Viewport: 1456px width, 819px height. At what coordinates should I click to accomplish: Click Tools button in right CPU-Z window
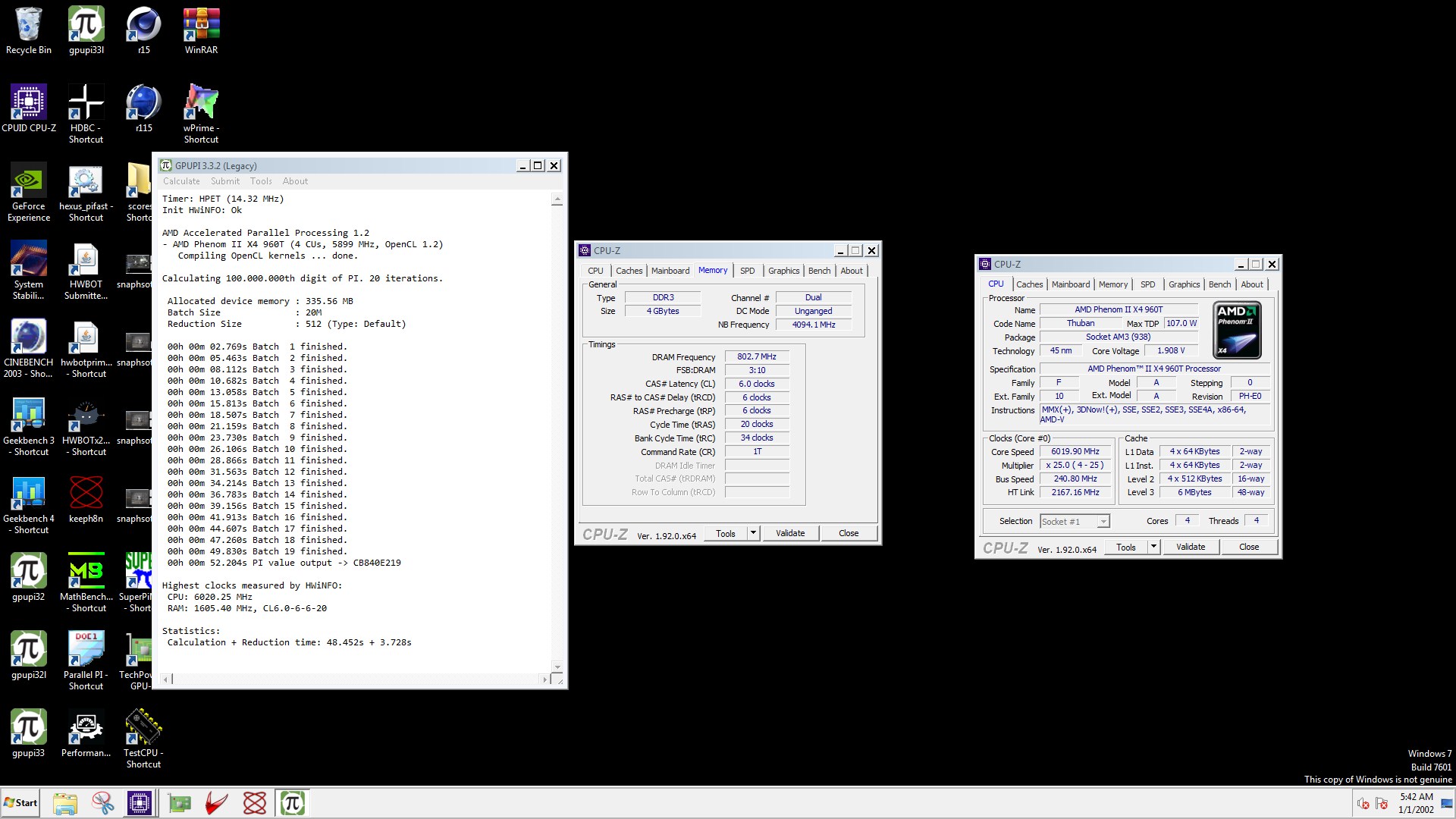pyautogui.click(x=1126, y=547)
